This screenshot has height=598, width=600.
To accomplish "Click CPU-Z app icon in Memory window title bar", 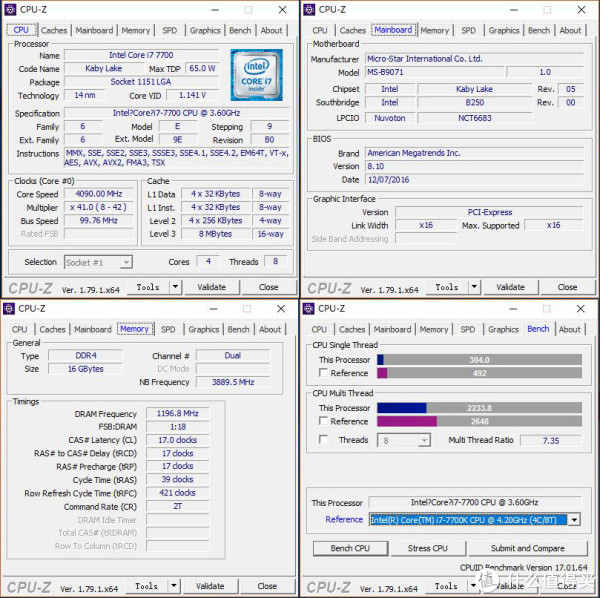I will pos(9,308).
